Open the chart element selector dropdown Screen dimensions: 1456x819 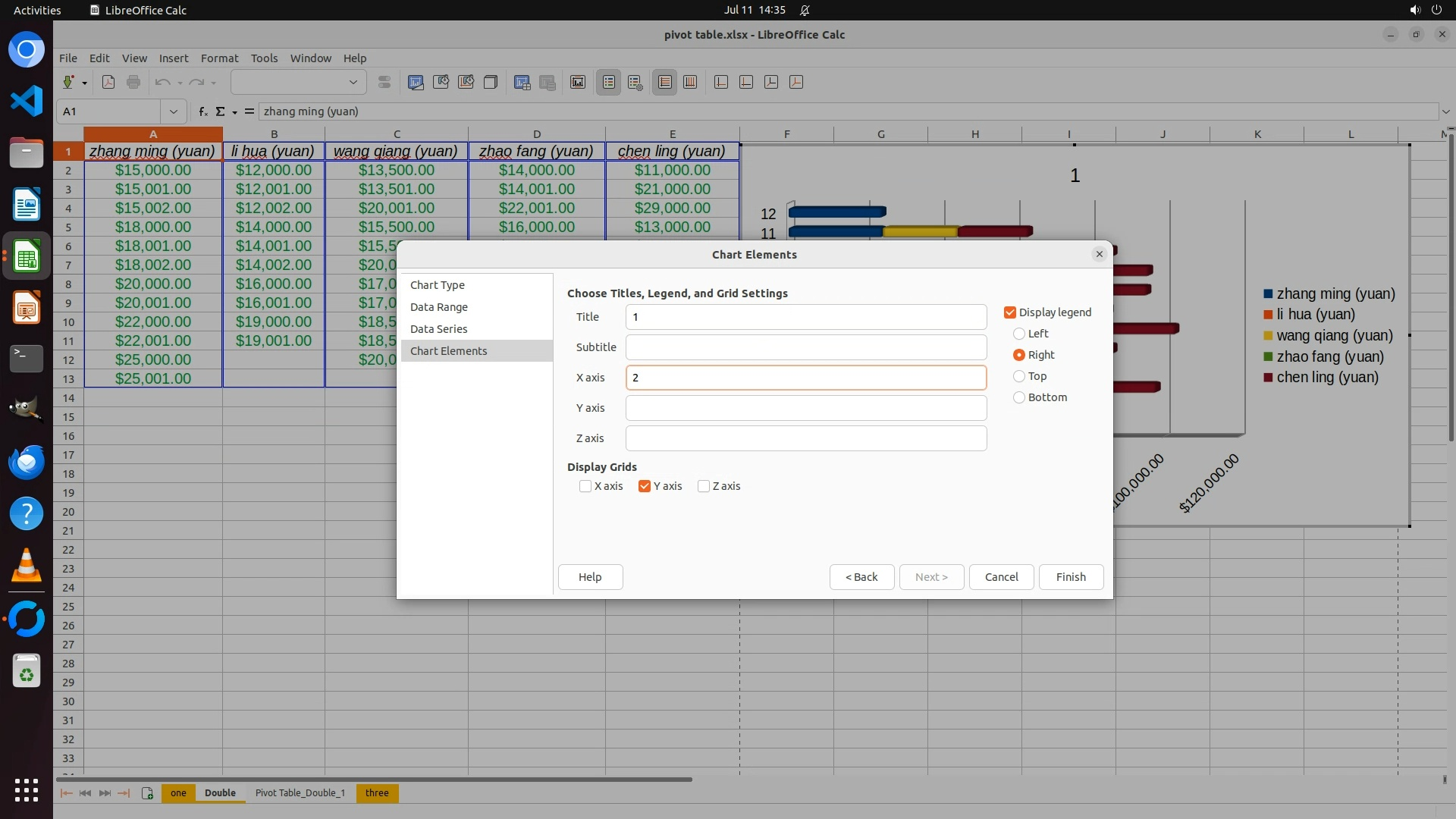tap(353, 83)
